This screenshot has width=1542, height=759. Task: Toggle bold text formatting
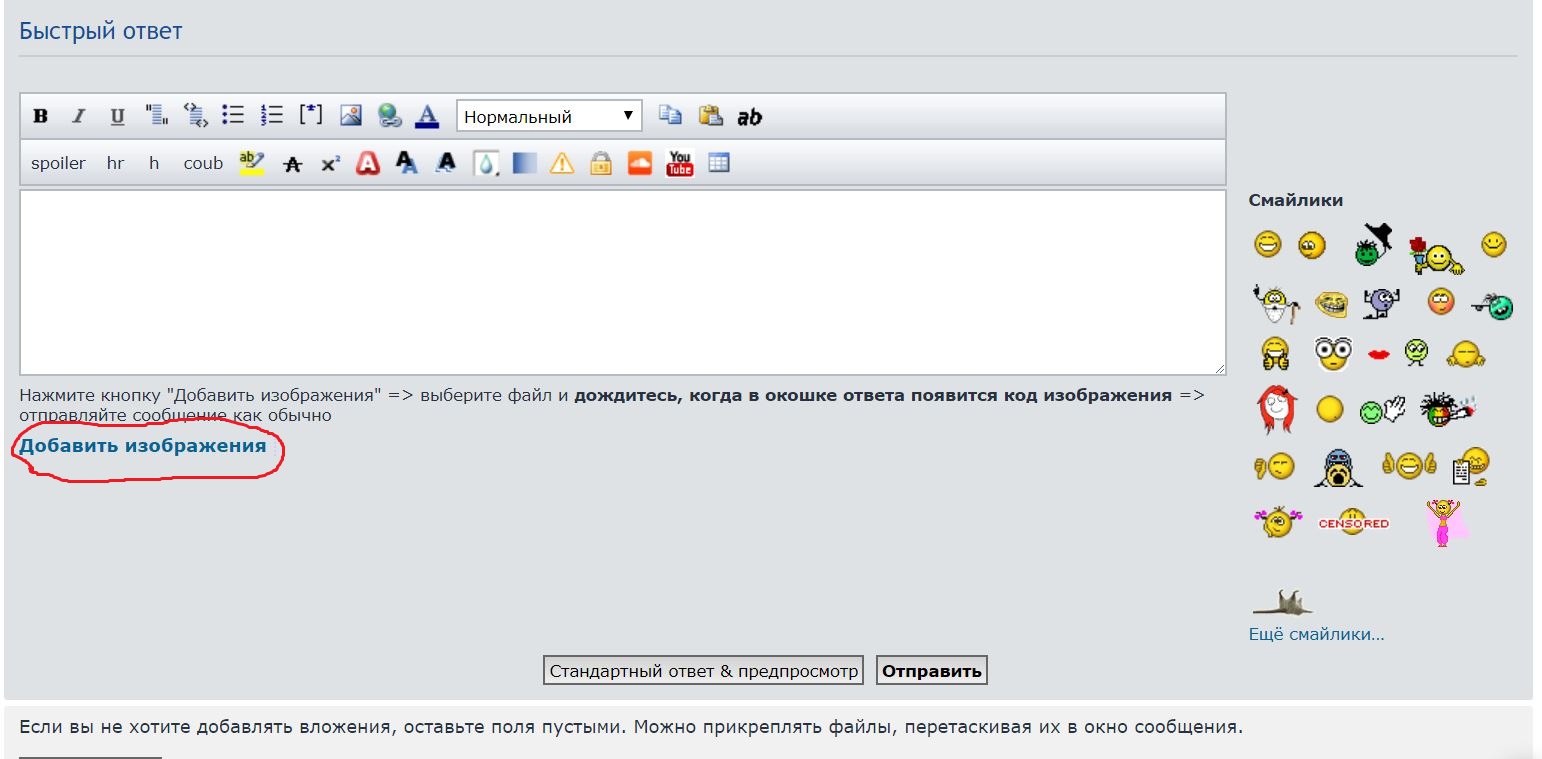pos(41,116)
